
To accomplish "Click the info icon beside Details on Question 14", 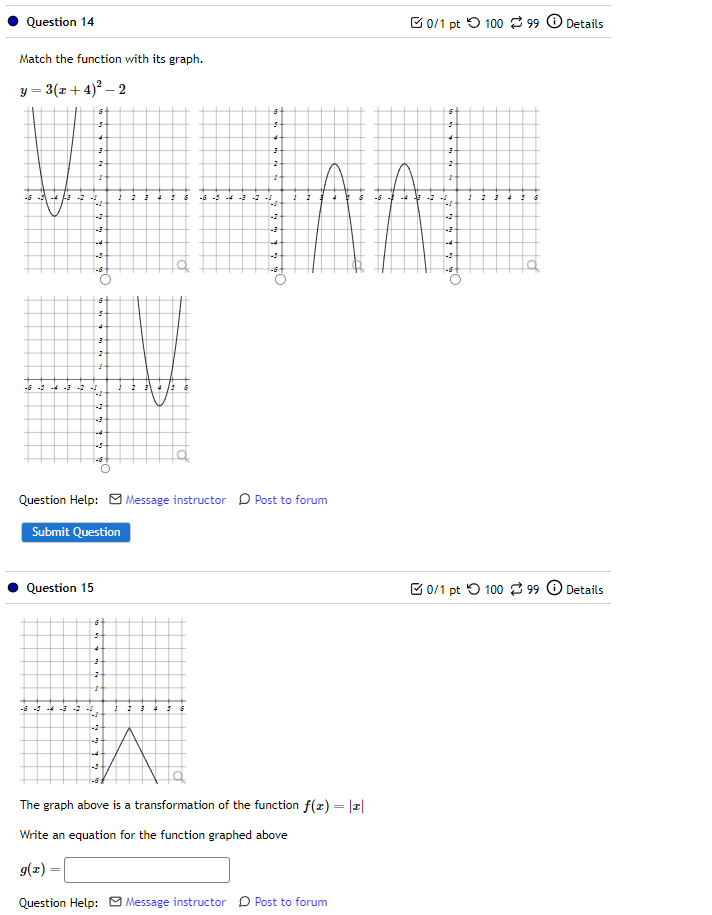I will [553, 21].
